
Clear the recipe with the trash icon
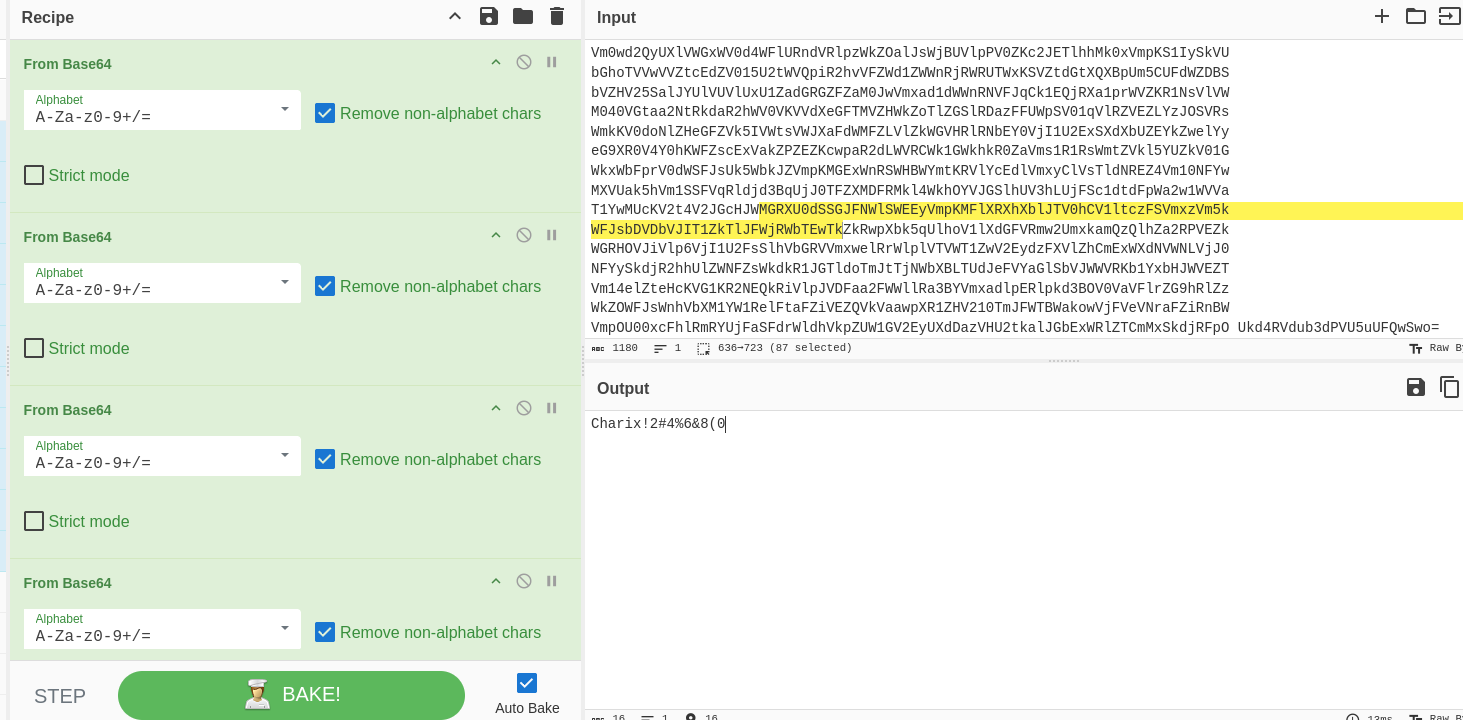click(x=557, y=16)
